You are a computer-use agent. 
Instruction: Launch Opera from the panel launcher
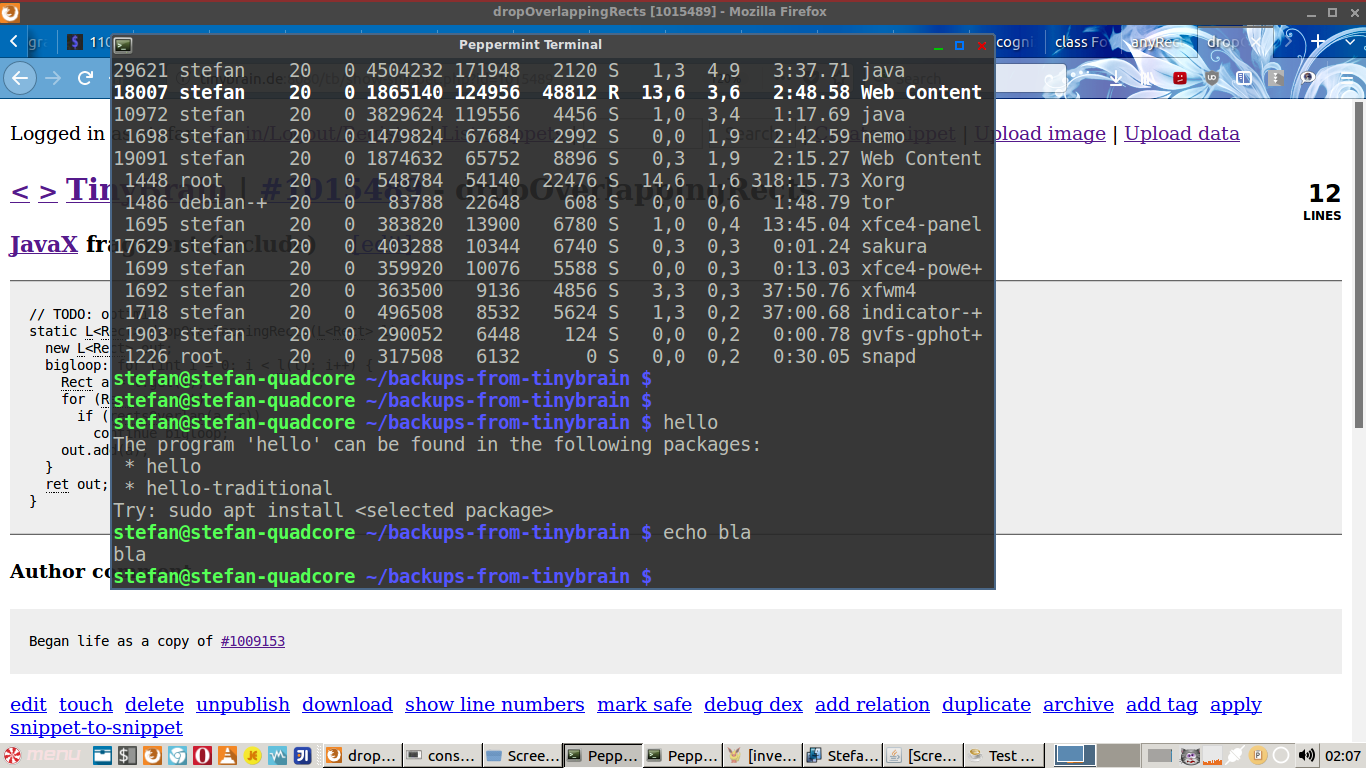[x=202, y=755]
